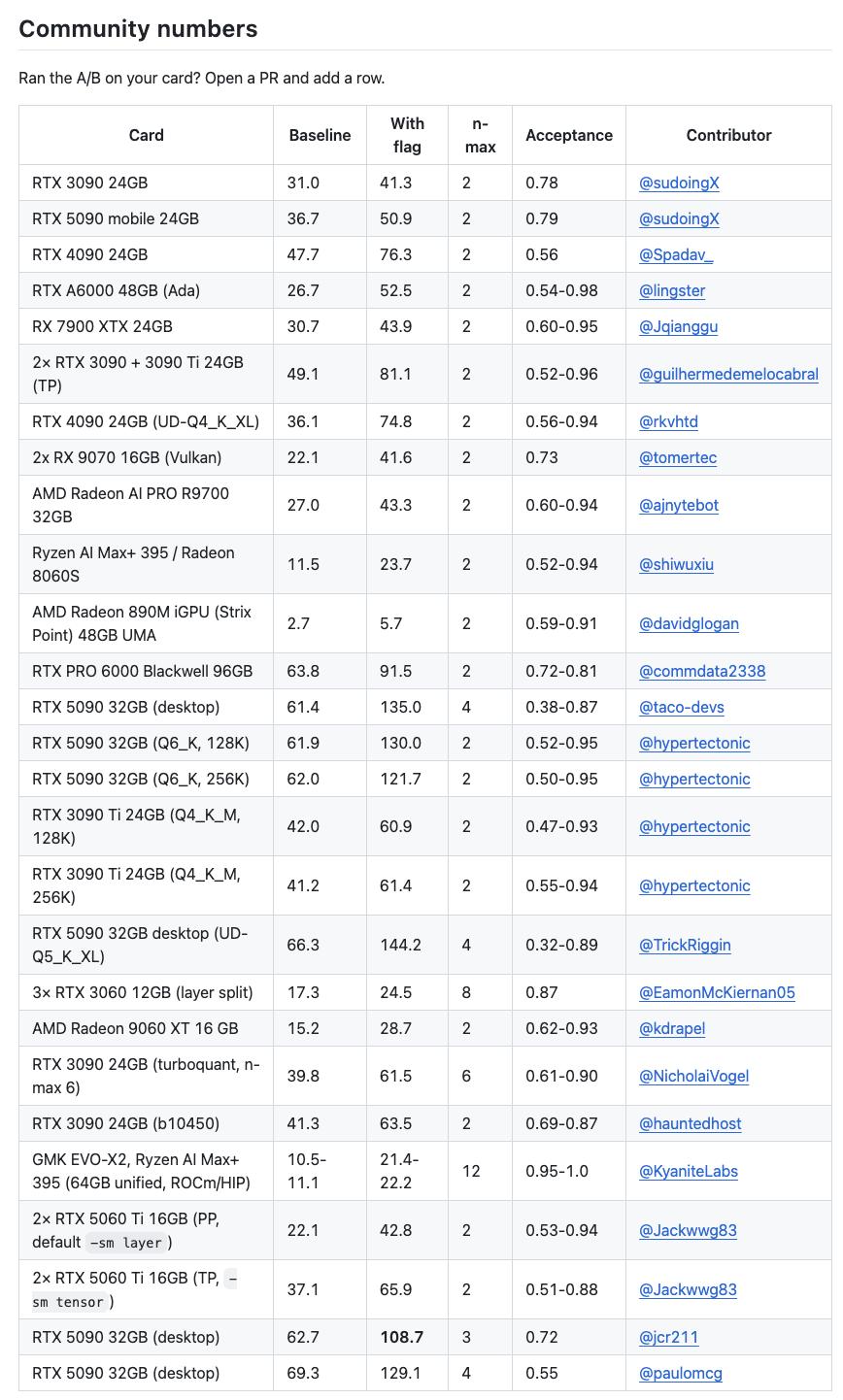Follow the @rkvhtd contributor link

tap(668, 421)
